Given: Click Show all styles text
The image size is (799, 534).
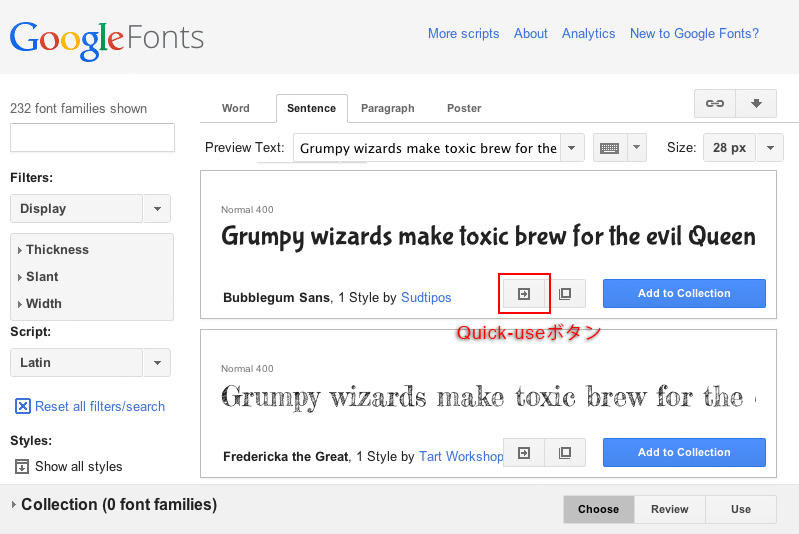Looking at the screenshot, I should click(x=78, y=467).
